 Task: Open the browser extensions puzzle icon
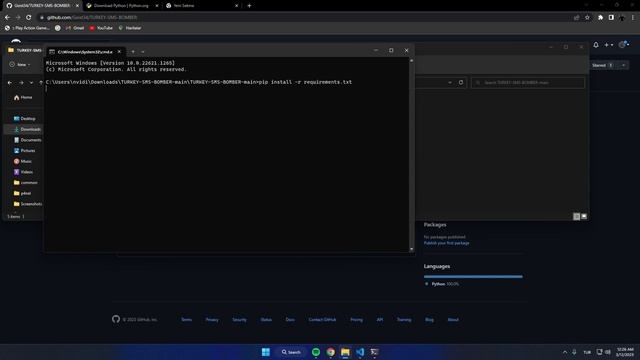pos(600,18)
